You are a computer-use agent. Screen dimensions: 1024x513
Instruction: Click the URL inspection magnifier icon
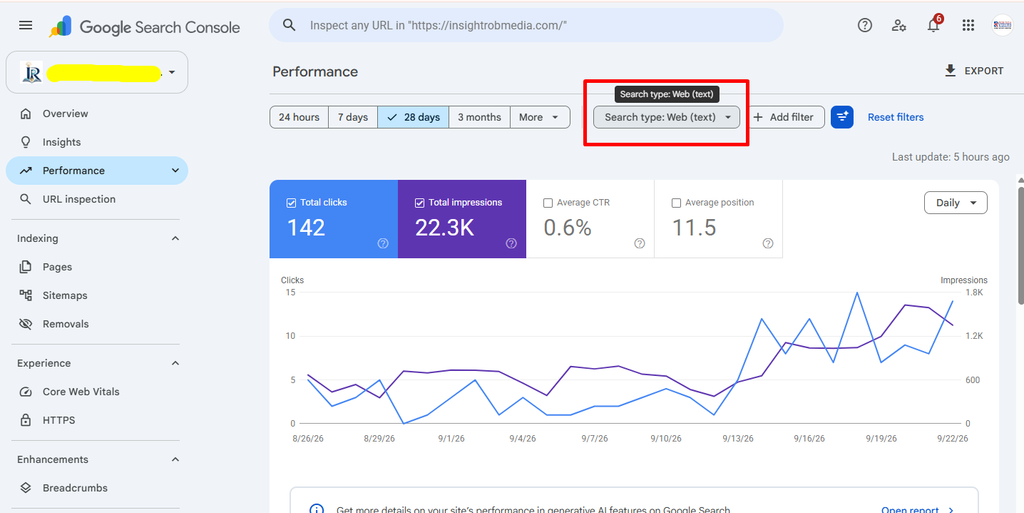[x=25, y=199]
